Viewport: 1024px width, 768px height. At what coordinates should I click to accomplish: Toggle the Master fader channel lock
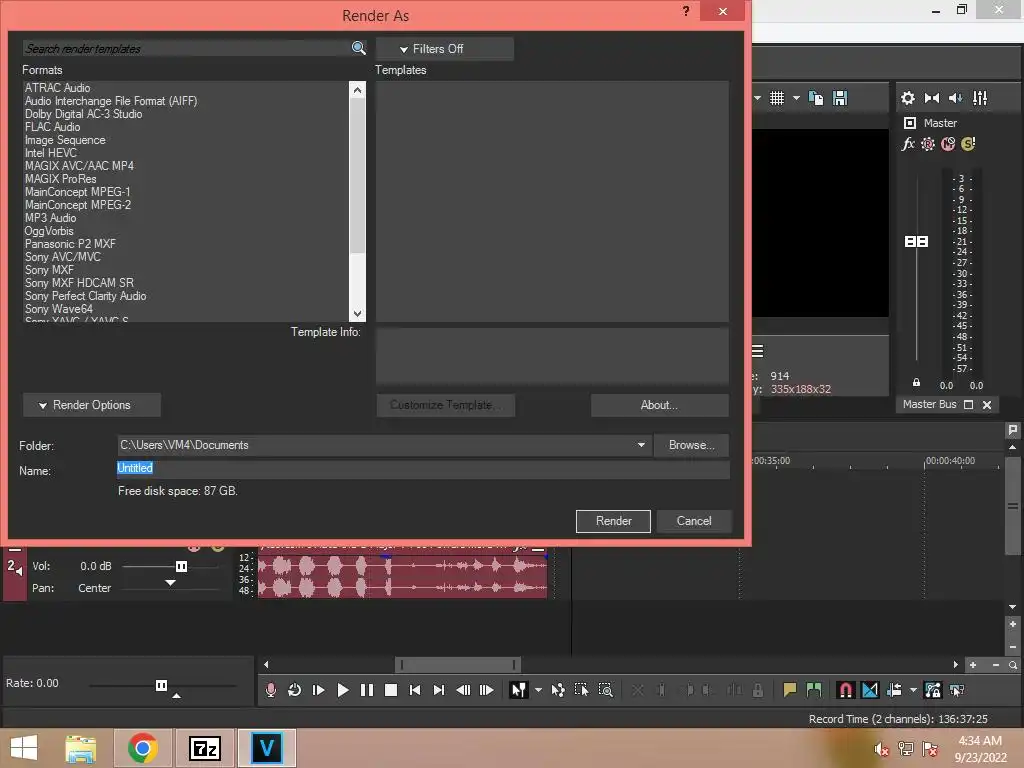tap(916, 383)
